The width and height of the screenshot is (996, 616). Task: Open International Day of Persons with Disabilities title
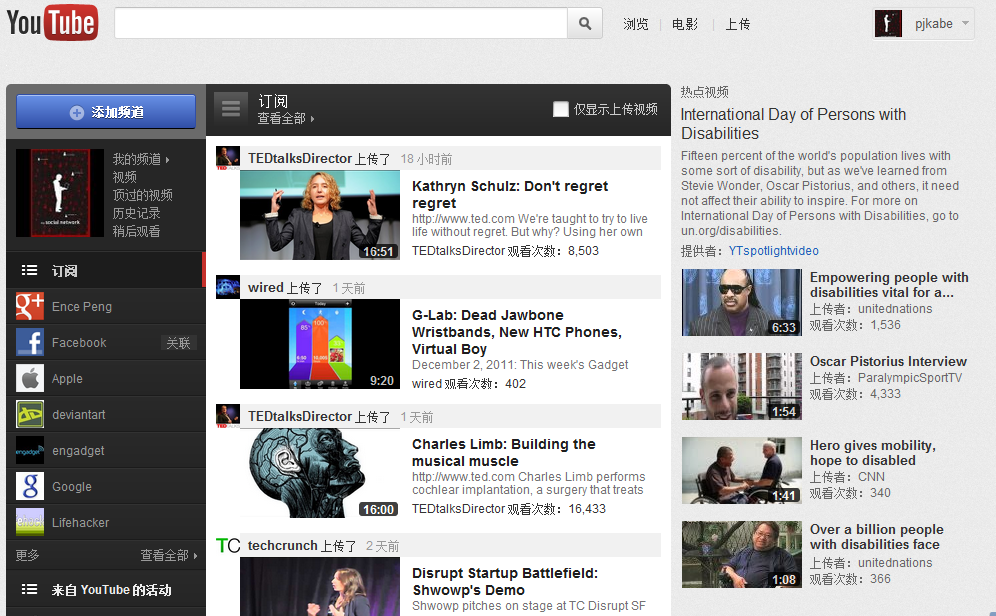[793, 124]
